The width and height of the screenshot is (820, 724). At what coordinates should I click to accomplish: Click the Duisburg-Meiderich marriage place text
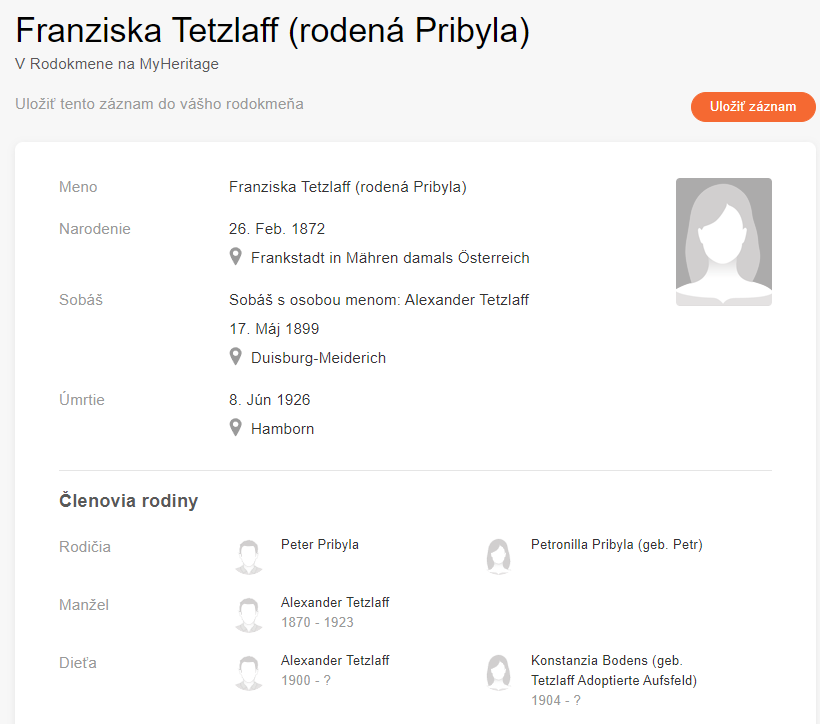[x=318, y=358]
